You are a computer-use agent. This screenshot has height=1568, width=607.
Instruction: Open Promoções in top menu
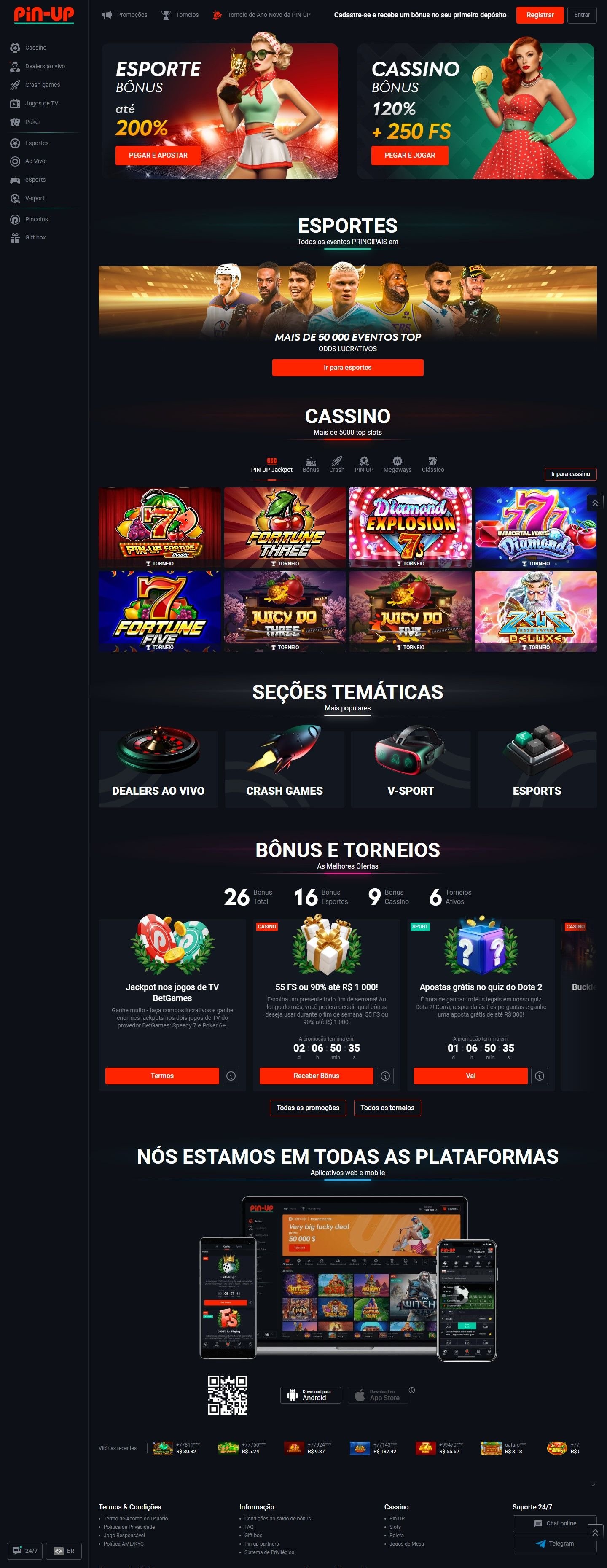pos(125,15)
